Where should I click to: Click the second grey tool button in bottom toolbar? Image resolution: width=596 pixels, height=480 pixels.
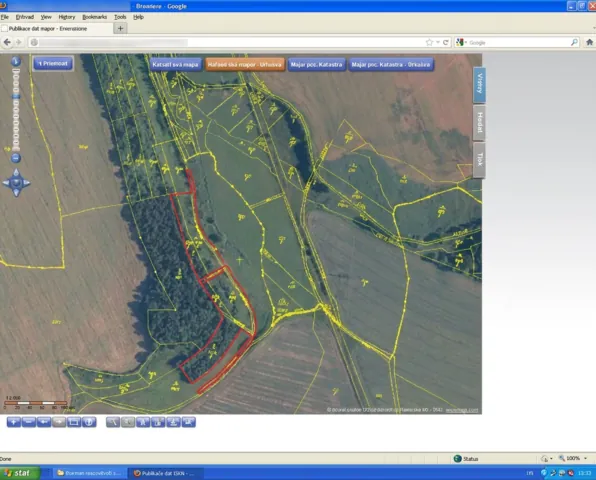(x=128, y=422)
